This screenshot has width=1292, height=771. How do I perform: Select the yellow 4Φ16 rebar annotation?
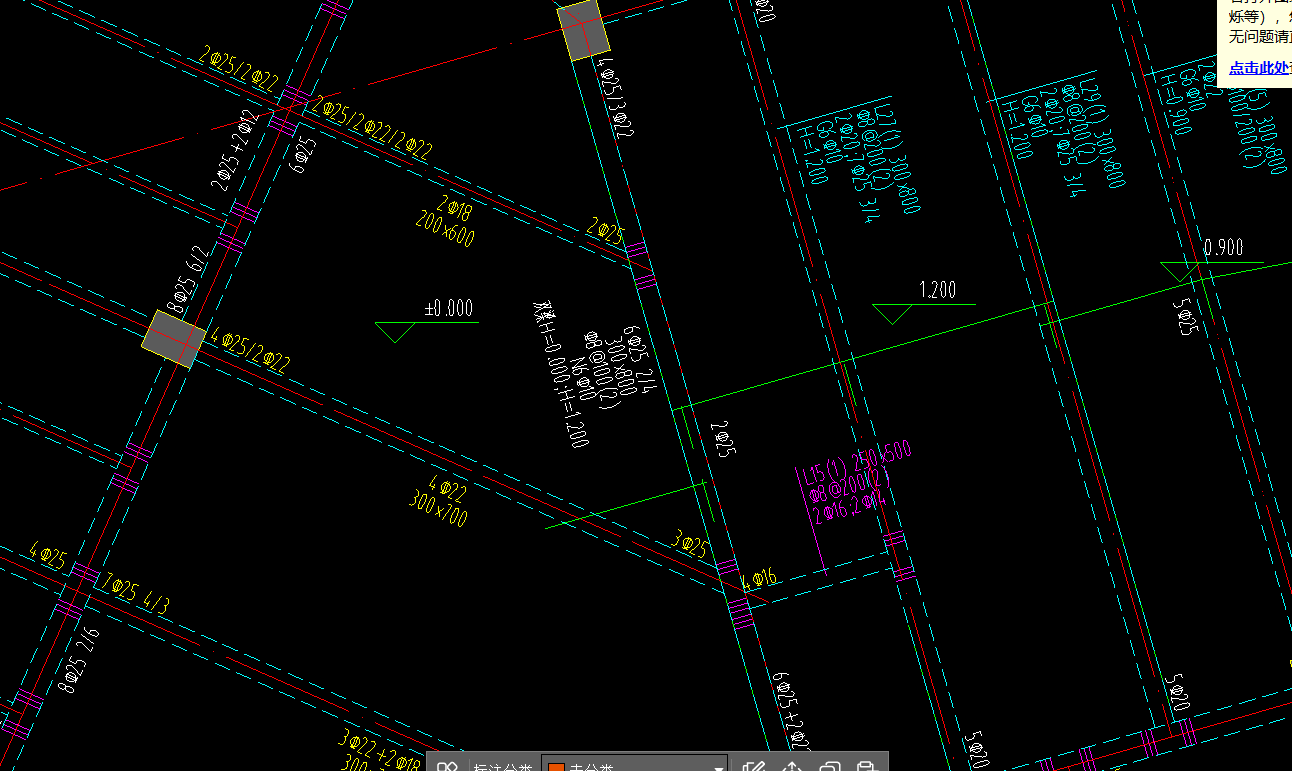(x=759, y=577)
